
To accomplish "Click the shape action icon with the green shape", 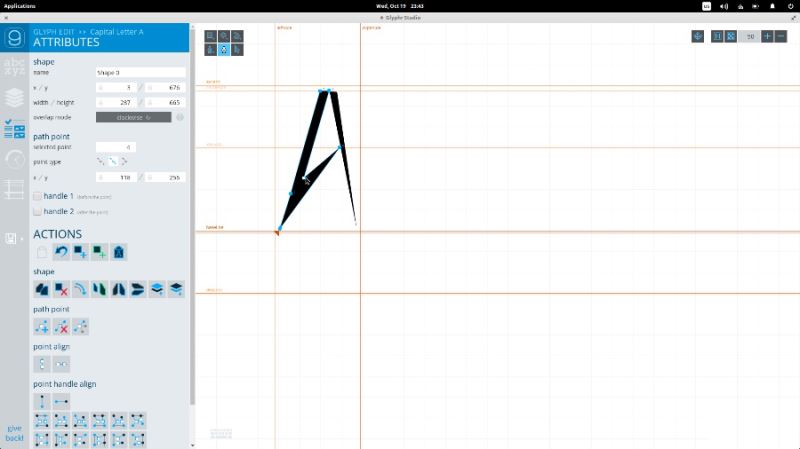I will pos(99,289).
